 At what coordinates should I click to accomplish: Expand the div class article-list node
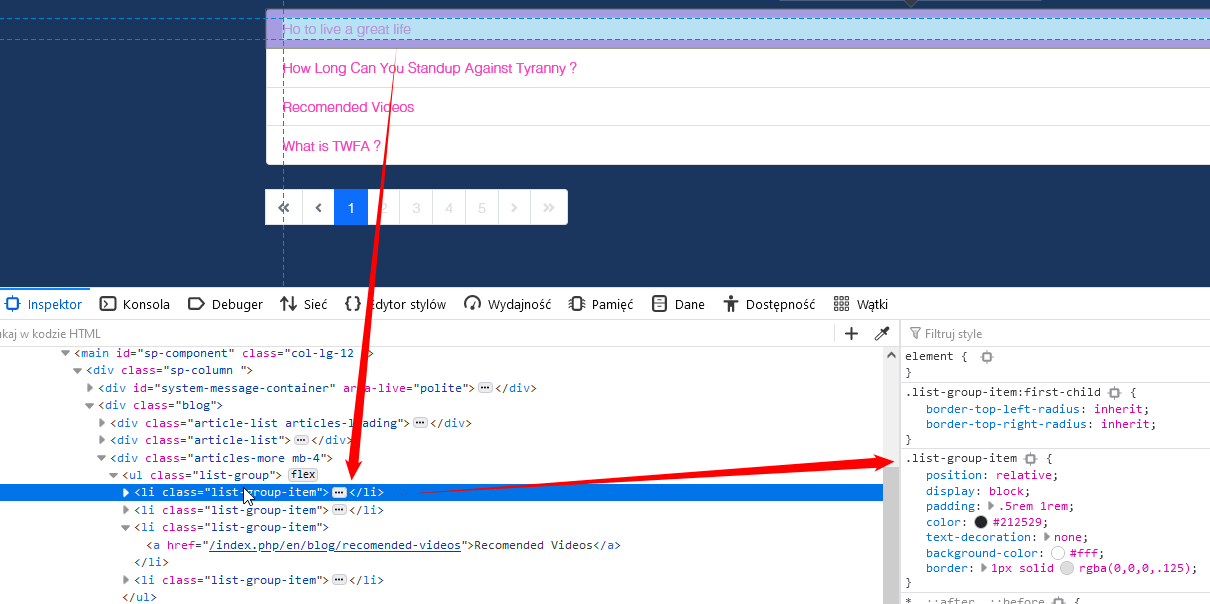click(x=102, y=440)
